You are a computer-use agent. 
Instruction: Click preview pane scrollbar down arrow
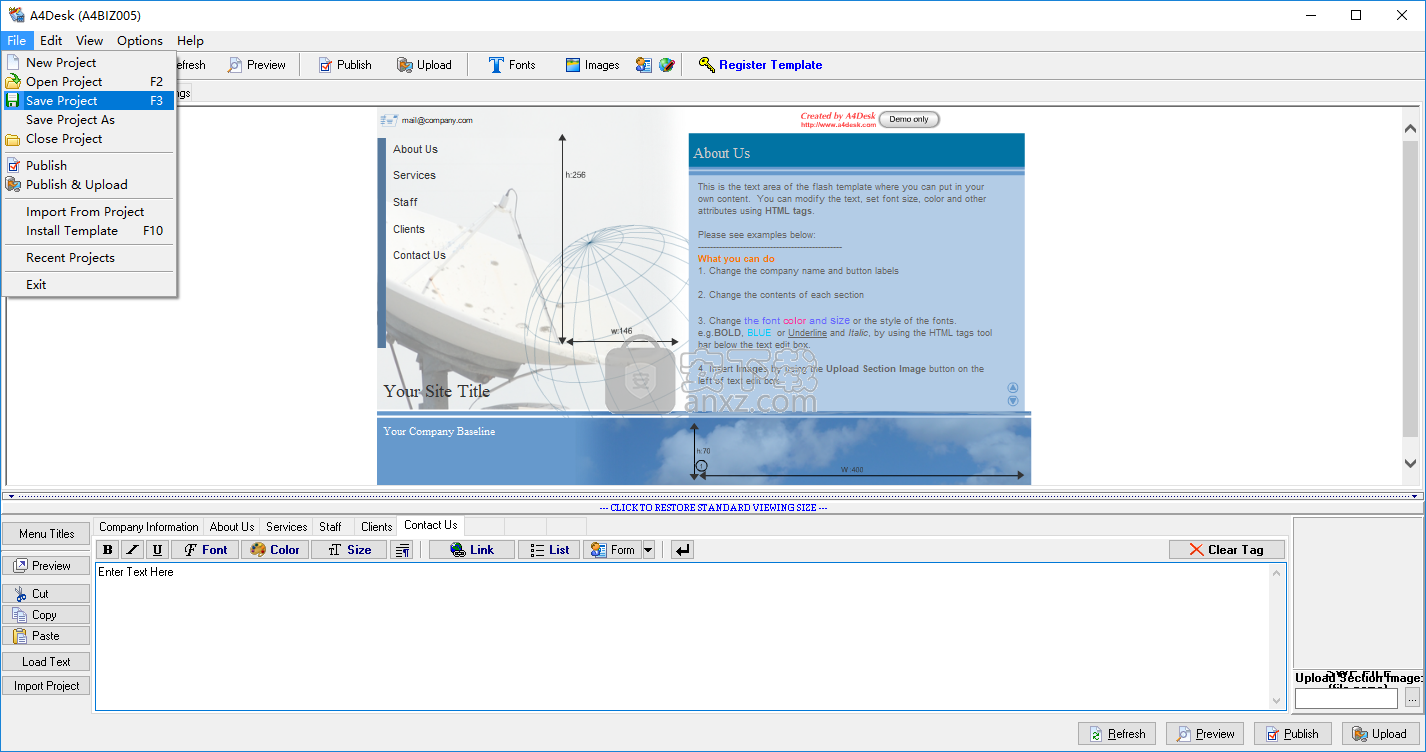coord(1410,464)
